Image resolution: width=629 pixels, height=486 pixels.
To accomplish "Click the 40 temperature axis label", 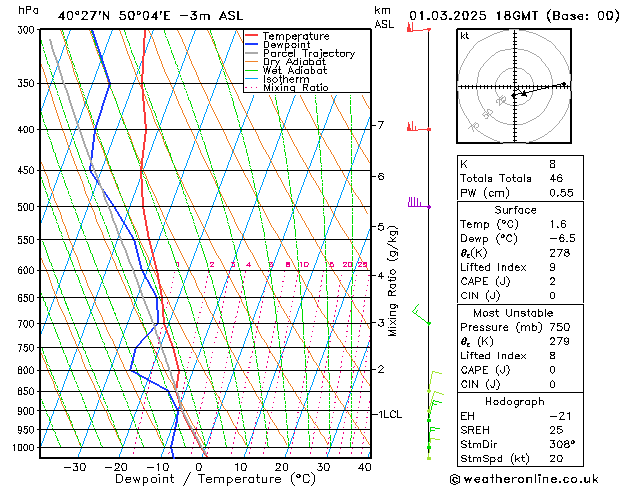I will tap(364, 467).
